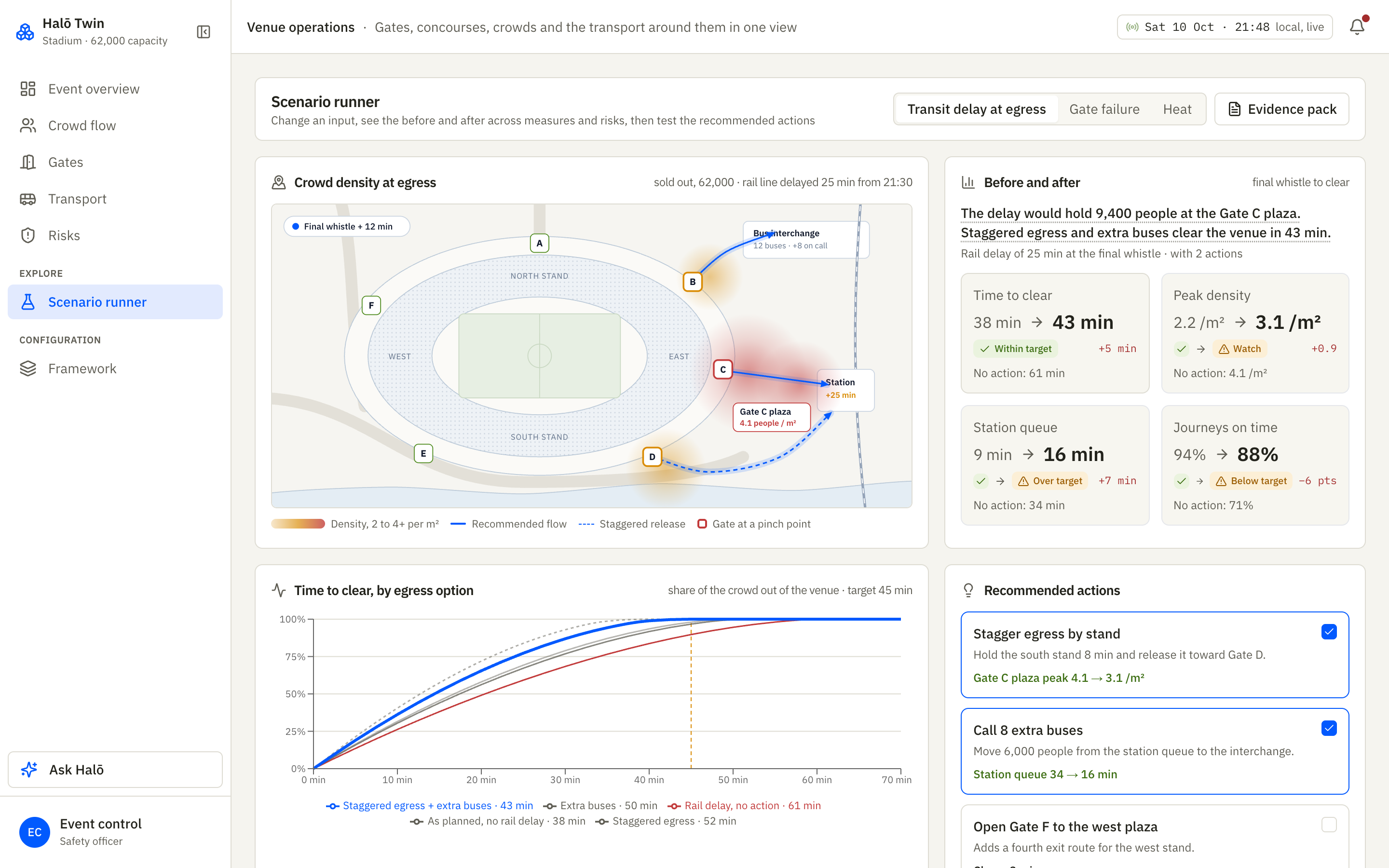Click the Framework layers icon
Viewport: 1389px width, 868px height.
27,368
